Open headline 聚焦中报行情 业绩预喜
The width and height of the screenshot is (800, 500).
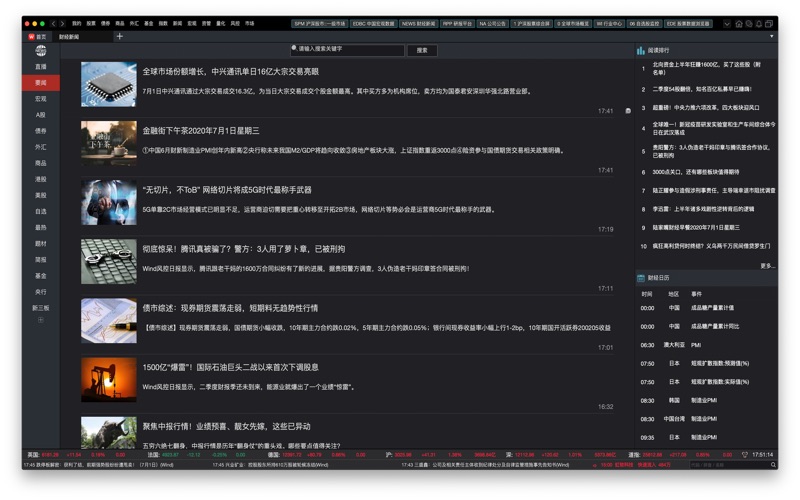[x=227, y=427]
